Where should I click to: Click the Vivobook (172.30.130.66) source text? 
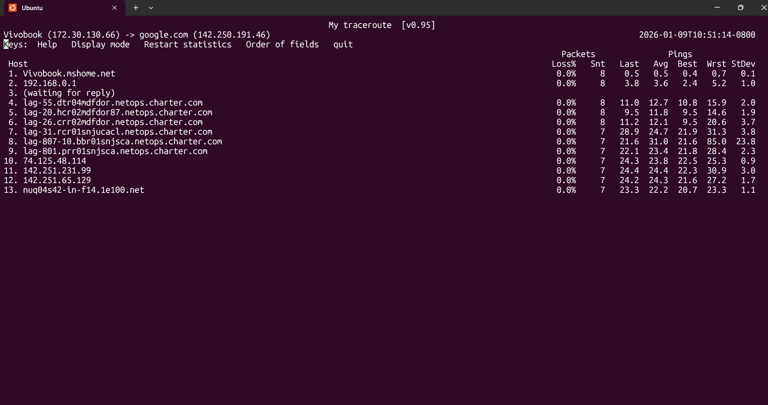point(61,35)
